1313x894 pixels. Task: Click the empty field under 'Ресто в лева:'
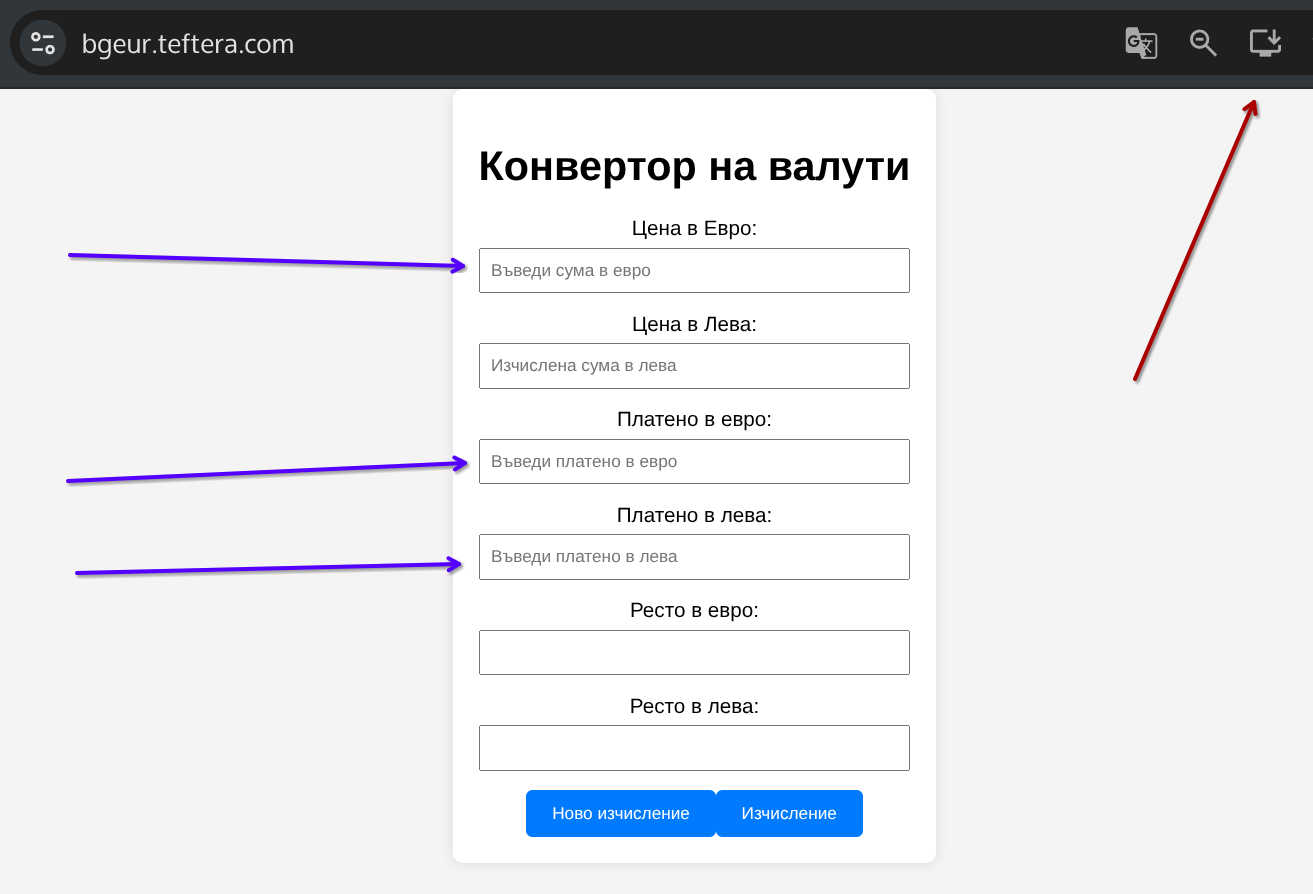pyautogui.click(x=694, y=748)
